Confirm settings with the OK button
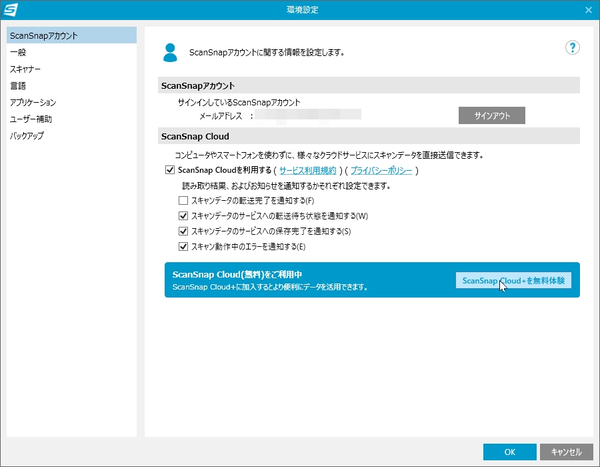This screenshot has width=600, height=467. click(510, 452)
